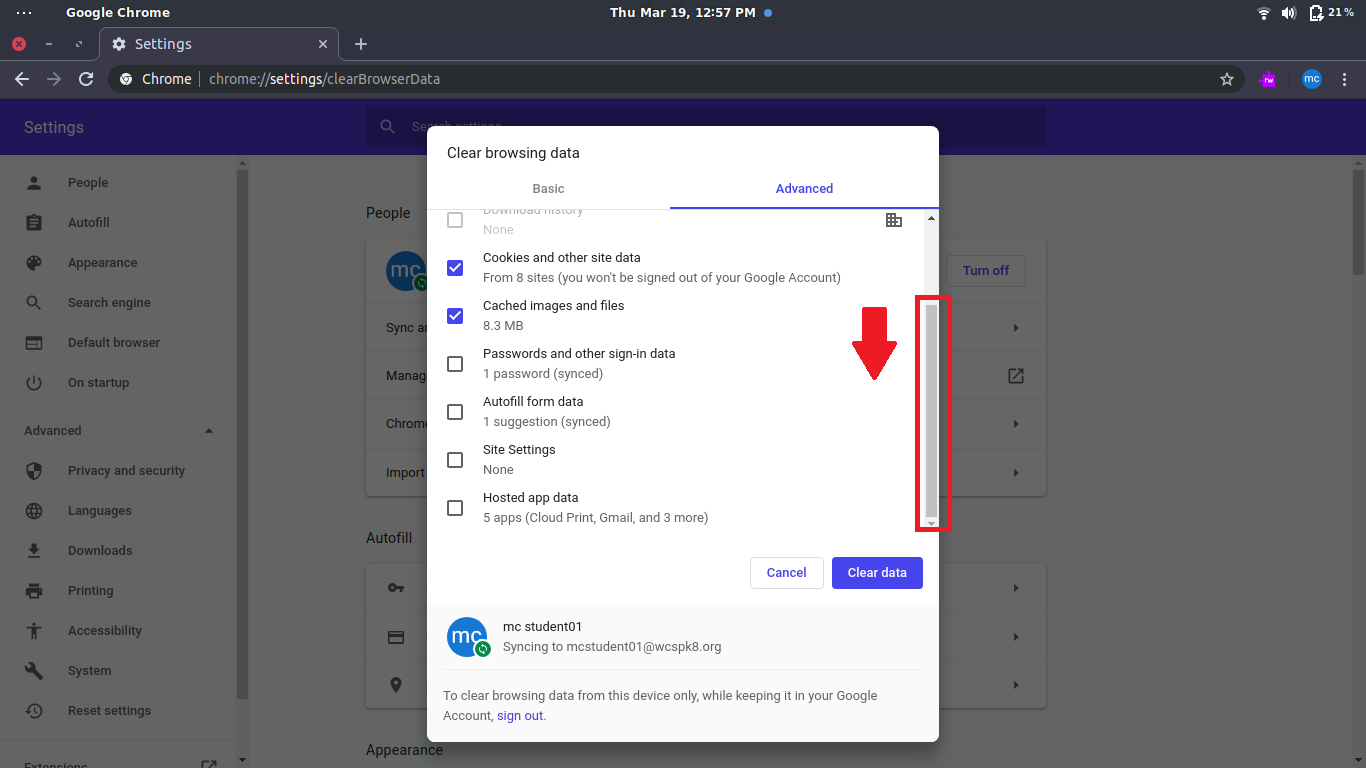Expand the Import row arrow
Image resolution: width=1366 pixels, height=768 pixels.
tap(1016, 472)
